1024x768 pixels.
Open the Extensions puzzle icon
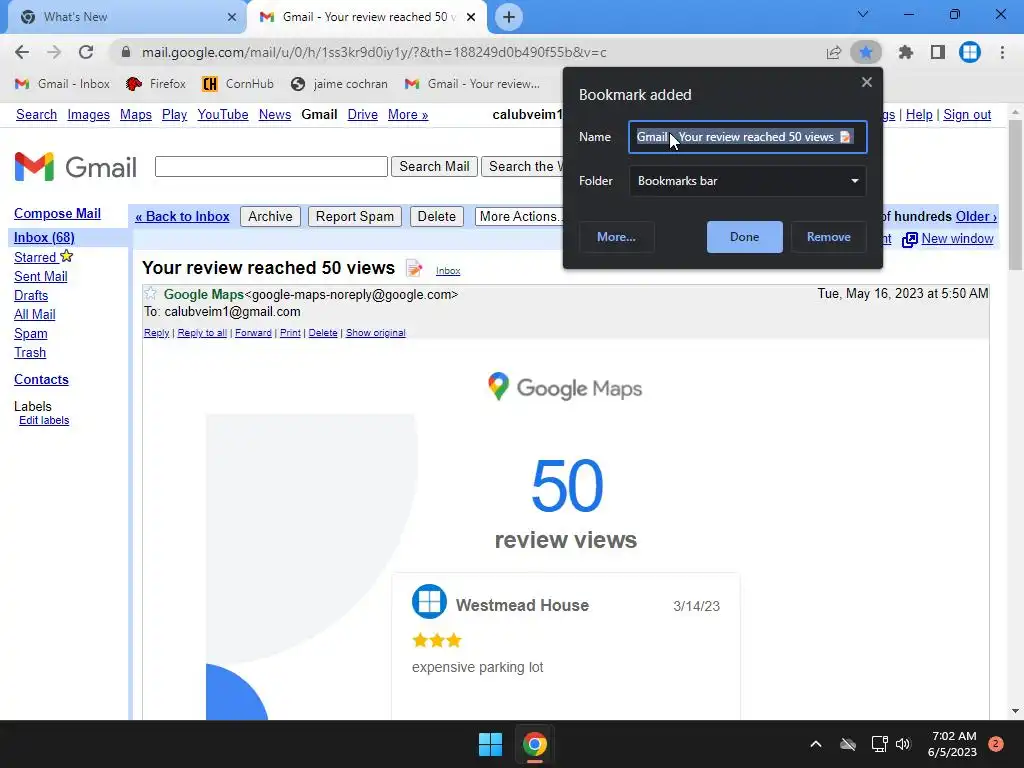click(905, 52)
